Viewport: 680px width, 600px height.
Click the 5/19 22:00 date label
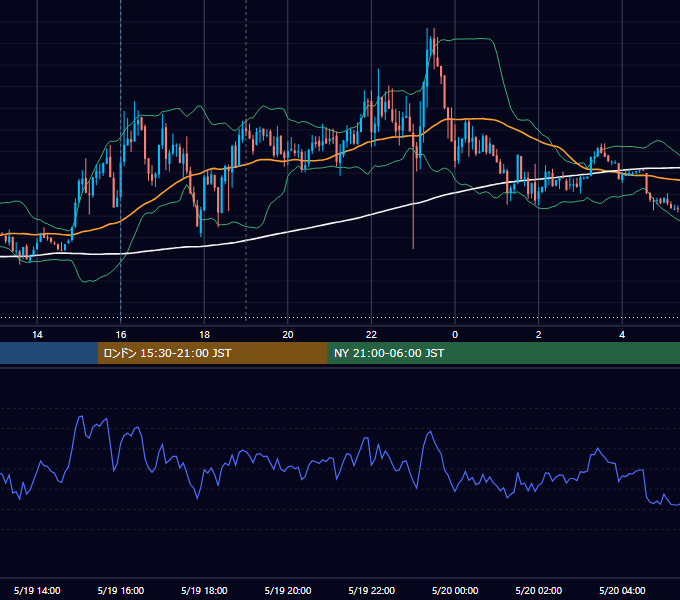[372, 590]
